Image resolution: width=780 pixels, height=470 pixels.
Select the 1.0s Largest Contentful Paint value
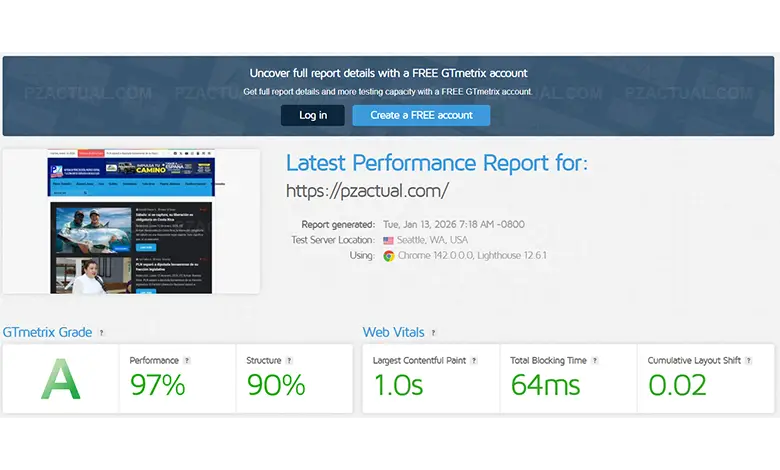[x=398, y=385]
